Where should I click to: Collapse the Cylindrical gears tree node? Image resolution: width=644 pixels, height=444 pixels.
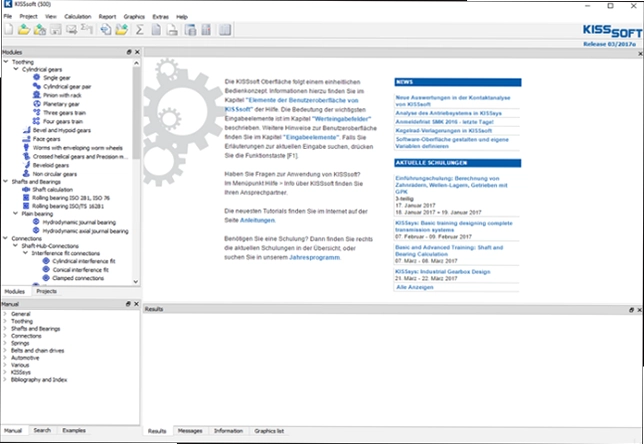pos(16,69)
